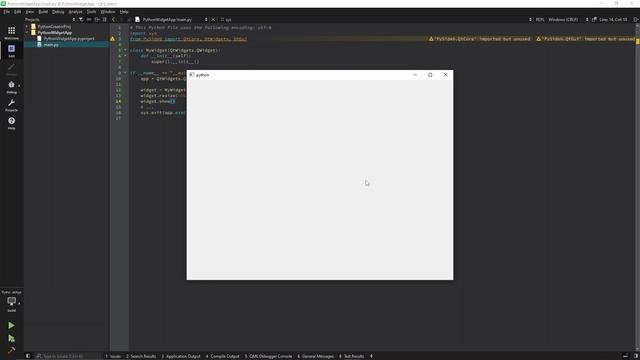
Task: Fold the MyWidget class code block
Action: point(125,50)
